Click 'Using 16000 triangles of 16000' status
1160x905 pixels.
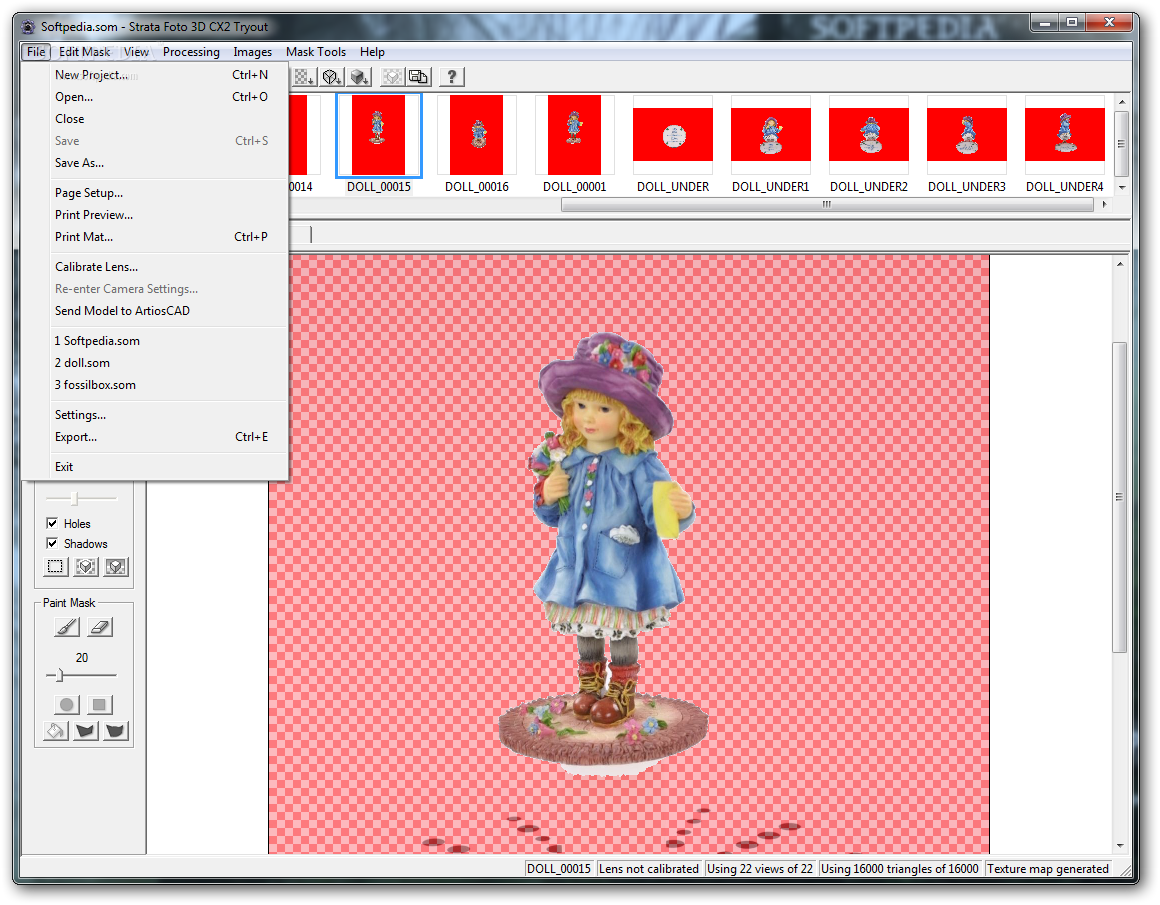(900, 869)
